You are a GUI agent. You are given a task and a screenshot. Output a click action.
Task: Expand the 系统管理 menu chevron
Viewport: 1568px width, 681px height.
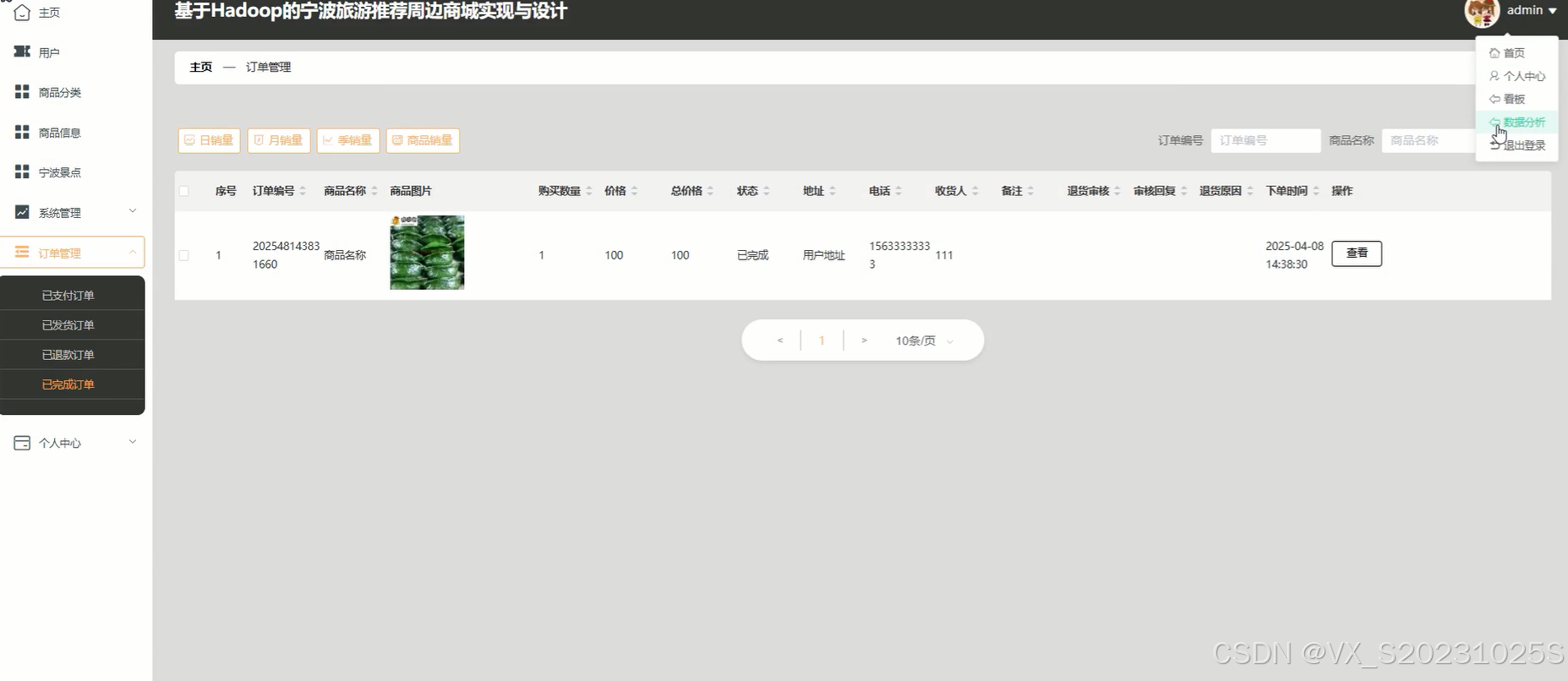[x=132, y=211]
